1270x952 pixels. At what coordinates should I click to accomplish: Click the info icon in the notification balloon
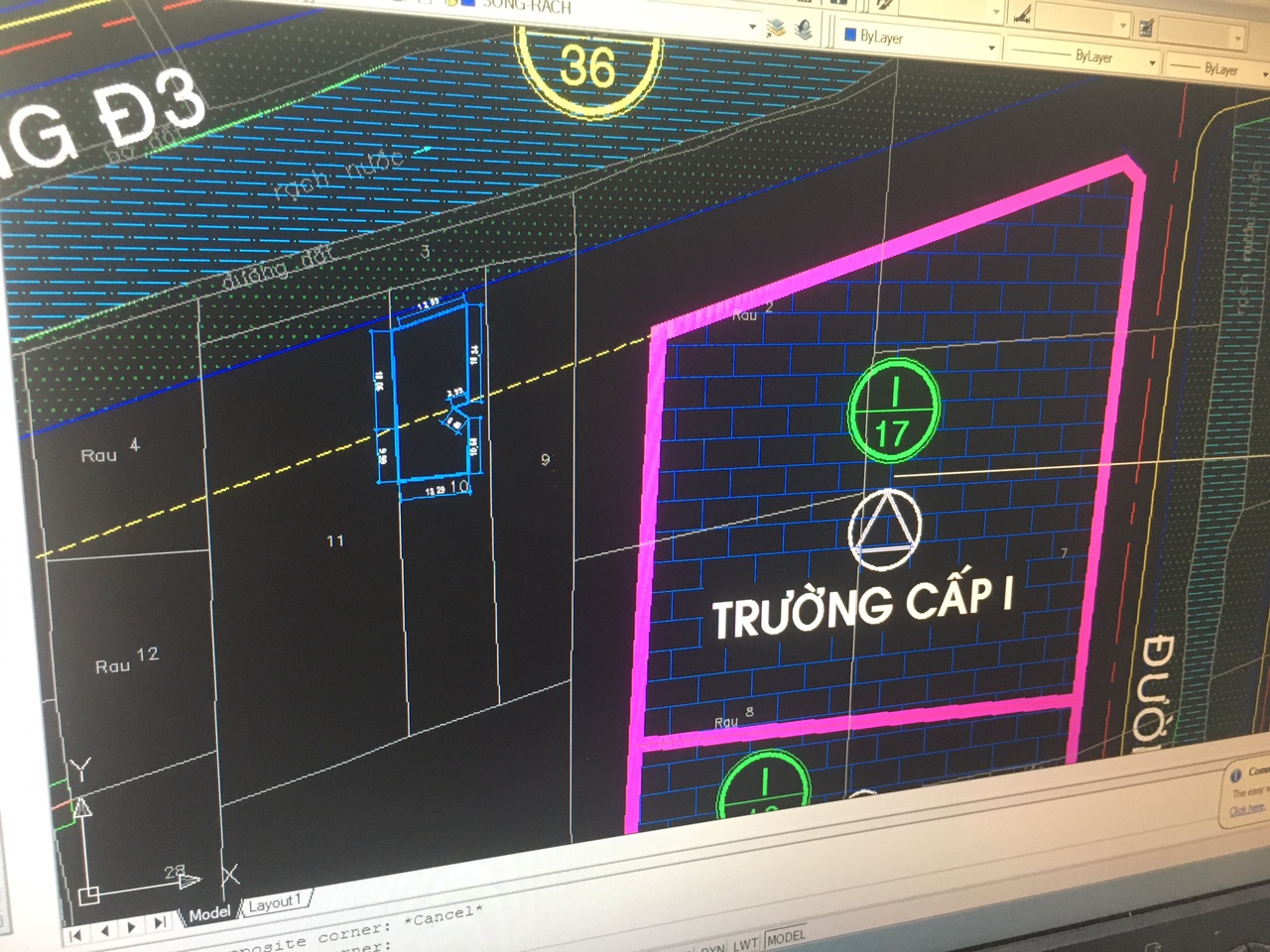click(x=1237, y=774)
